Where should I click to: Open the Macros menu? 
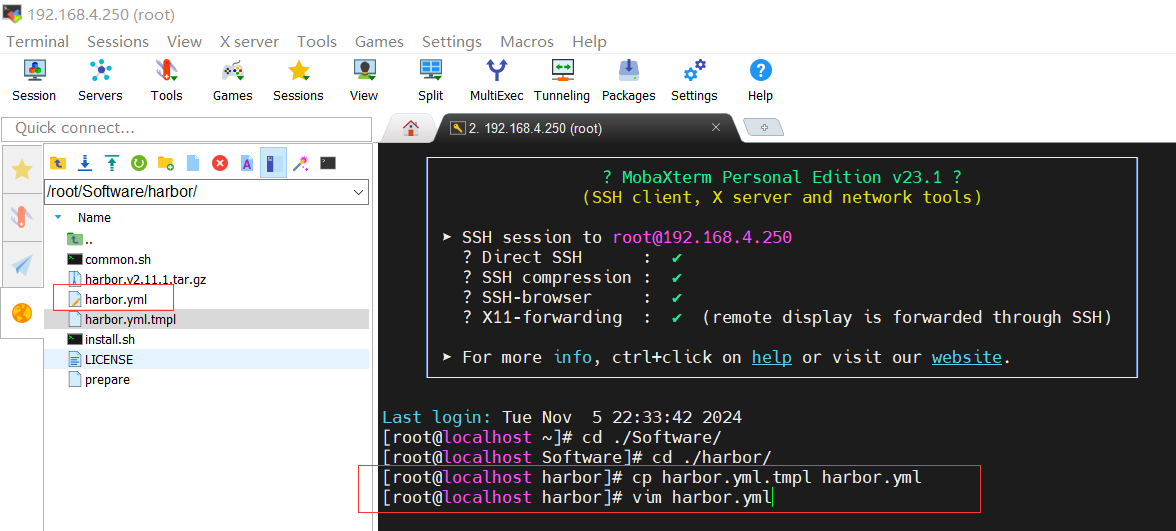(526, 41)
